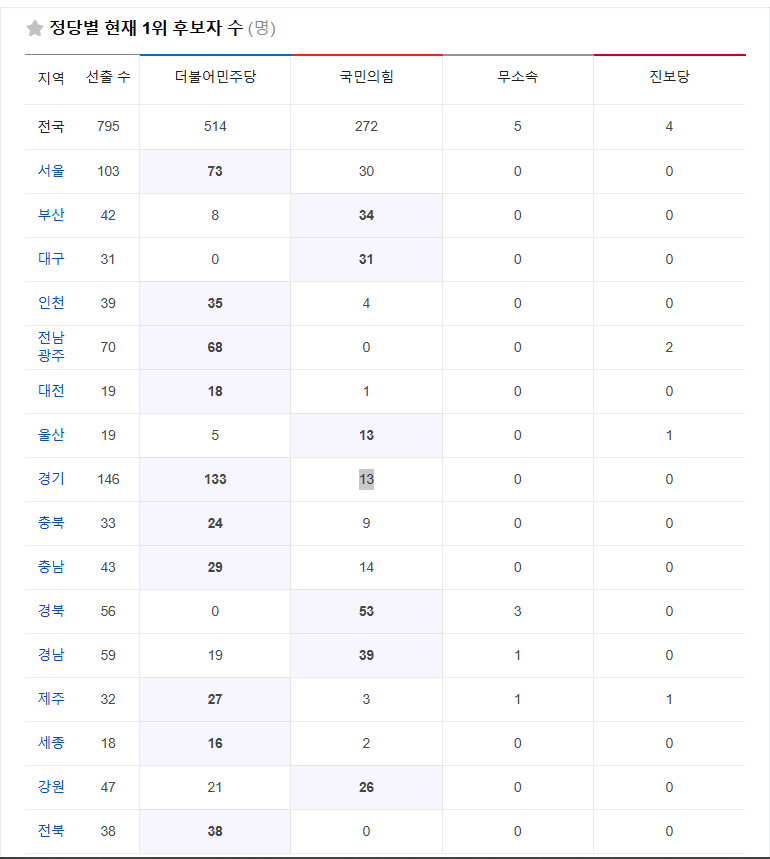The height and width of the screenshot is (859, 770).
Task: Select the 3 independents in 경북 row
Action: [518, 611]
